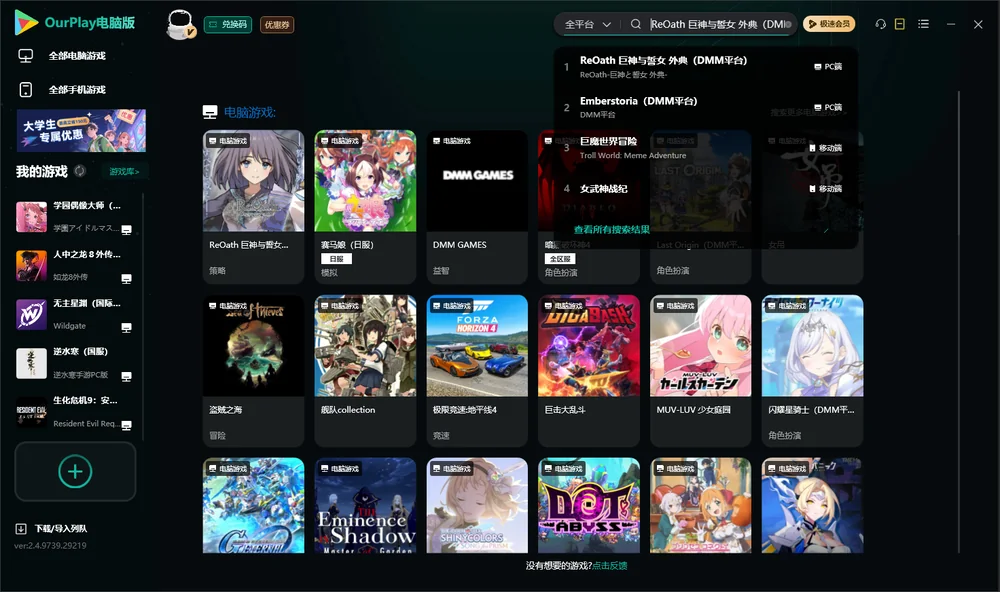1000x592 pixels.
Task: Focus the search box with ReOath text
Action: pyautogui.click(x=721, y=24)
